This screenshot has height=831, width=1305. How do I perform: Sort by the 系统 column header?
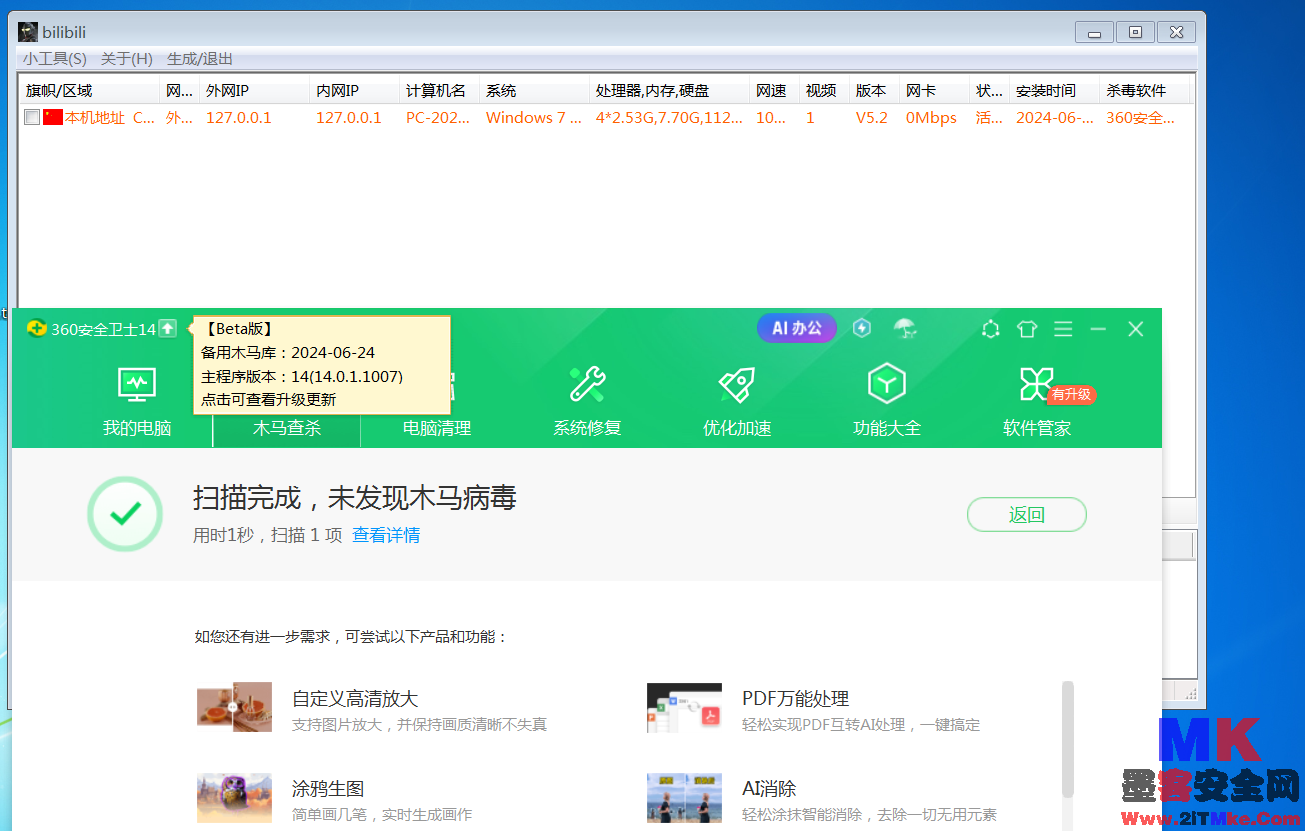534,91
